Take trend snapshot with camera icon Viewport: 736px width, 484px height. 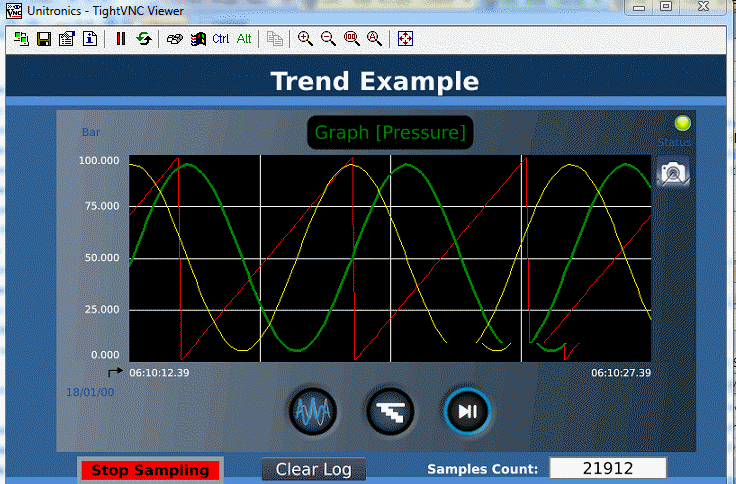coord(673,173)
